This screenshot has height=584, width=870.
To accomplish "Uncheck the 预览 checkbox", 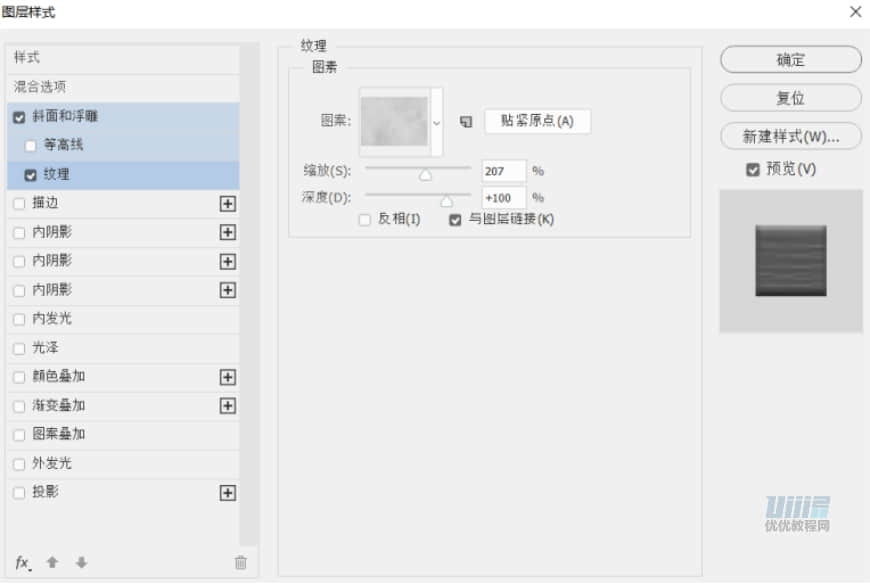I will tap(753, 170).
